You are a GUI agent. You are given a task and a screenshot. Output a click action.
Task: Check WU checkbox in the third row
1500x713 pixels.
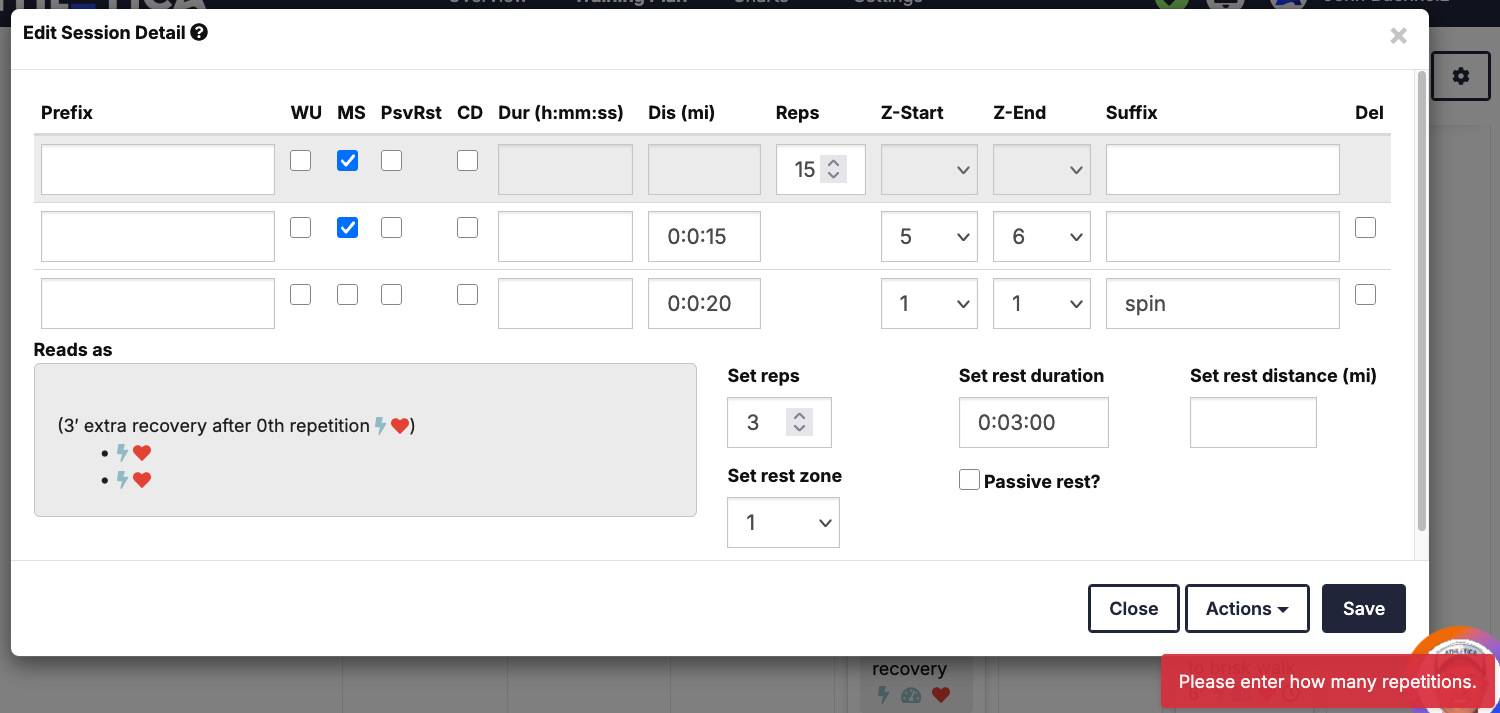[300, 295]
